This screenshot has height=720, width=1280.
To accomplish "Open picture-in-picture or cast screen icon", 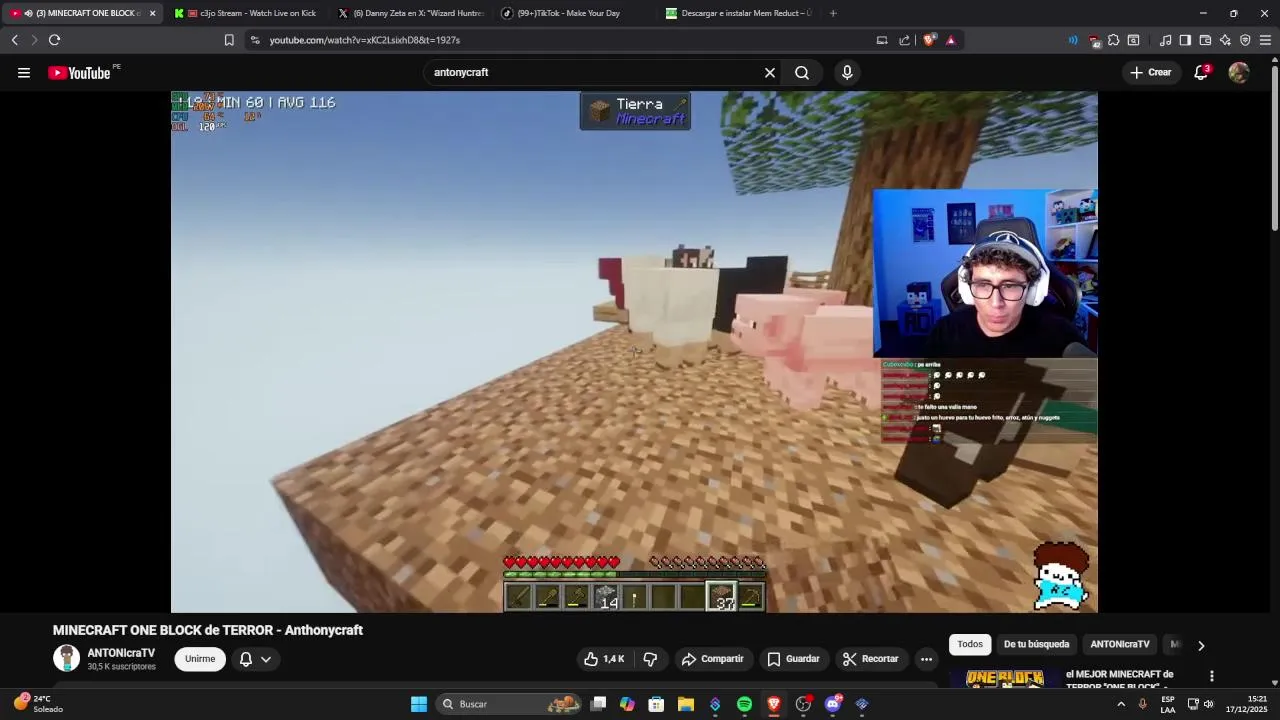I will pyautogui.click(x=882, y=40).
